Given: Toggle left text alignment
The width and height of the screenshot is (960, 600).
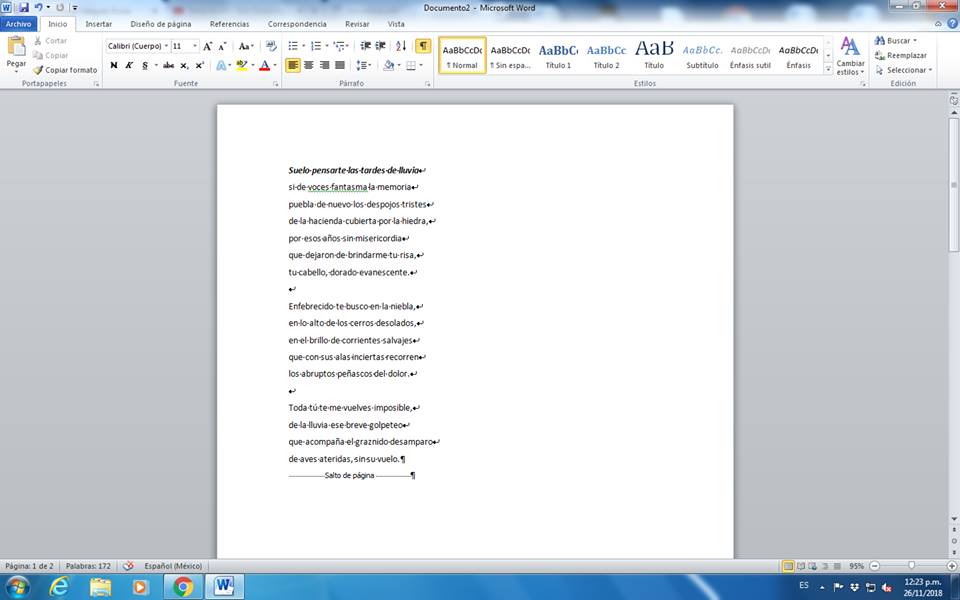Looking at the screenshot, I should 293,65.
